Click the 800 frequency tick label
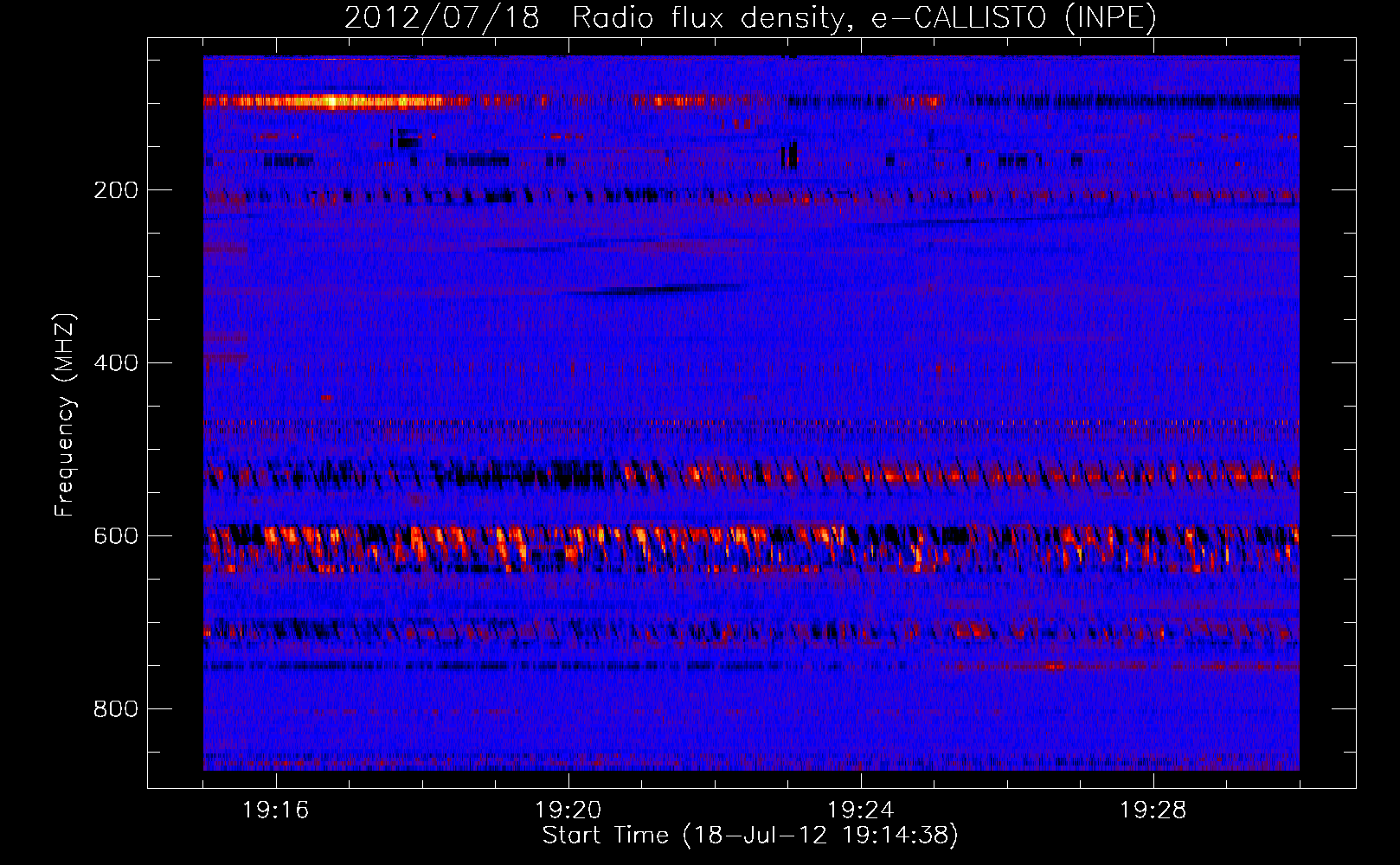 point(116,709)
